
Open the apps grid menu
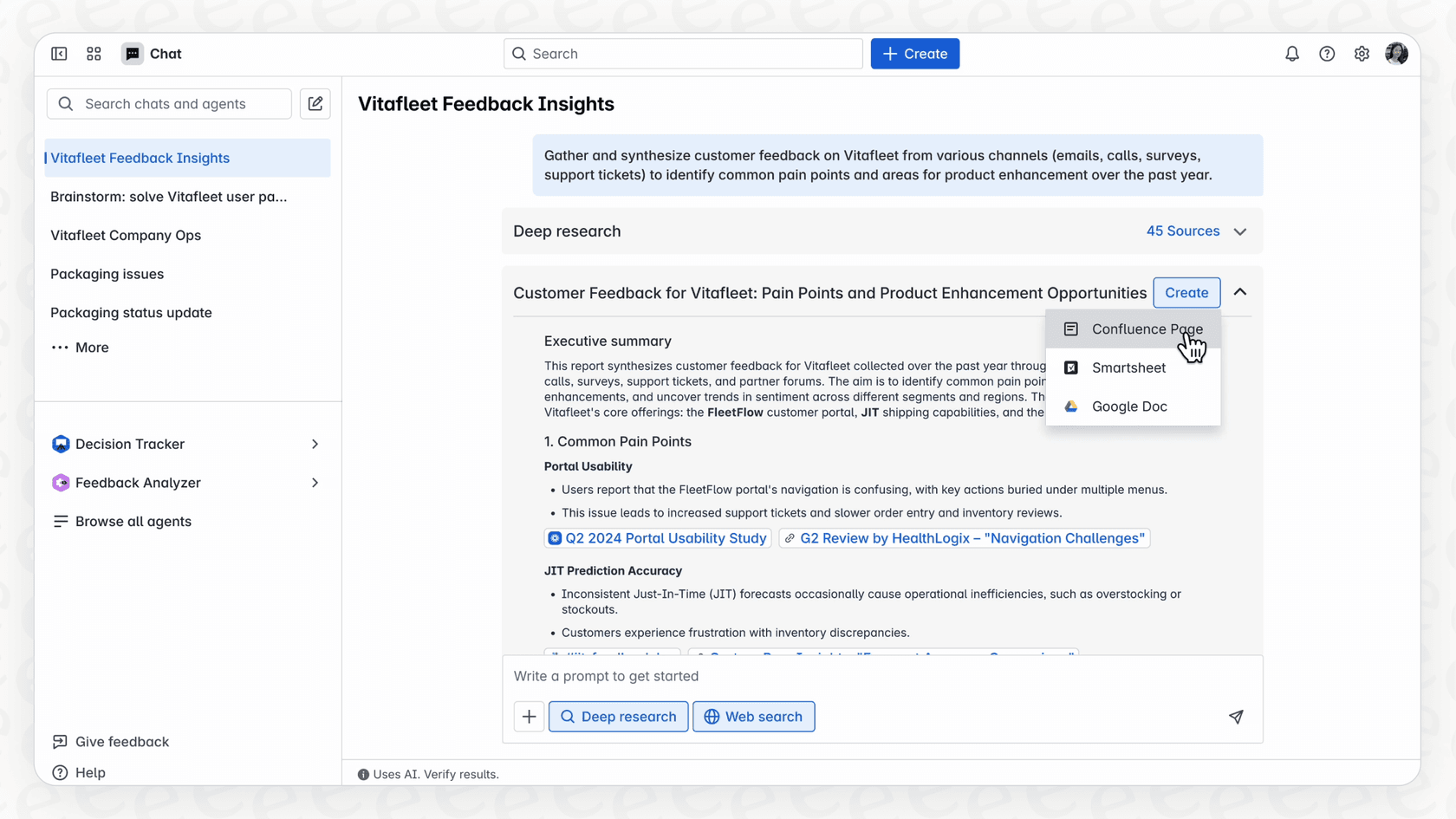click(94, 53)
